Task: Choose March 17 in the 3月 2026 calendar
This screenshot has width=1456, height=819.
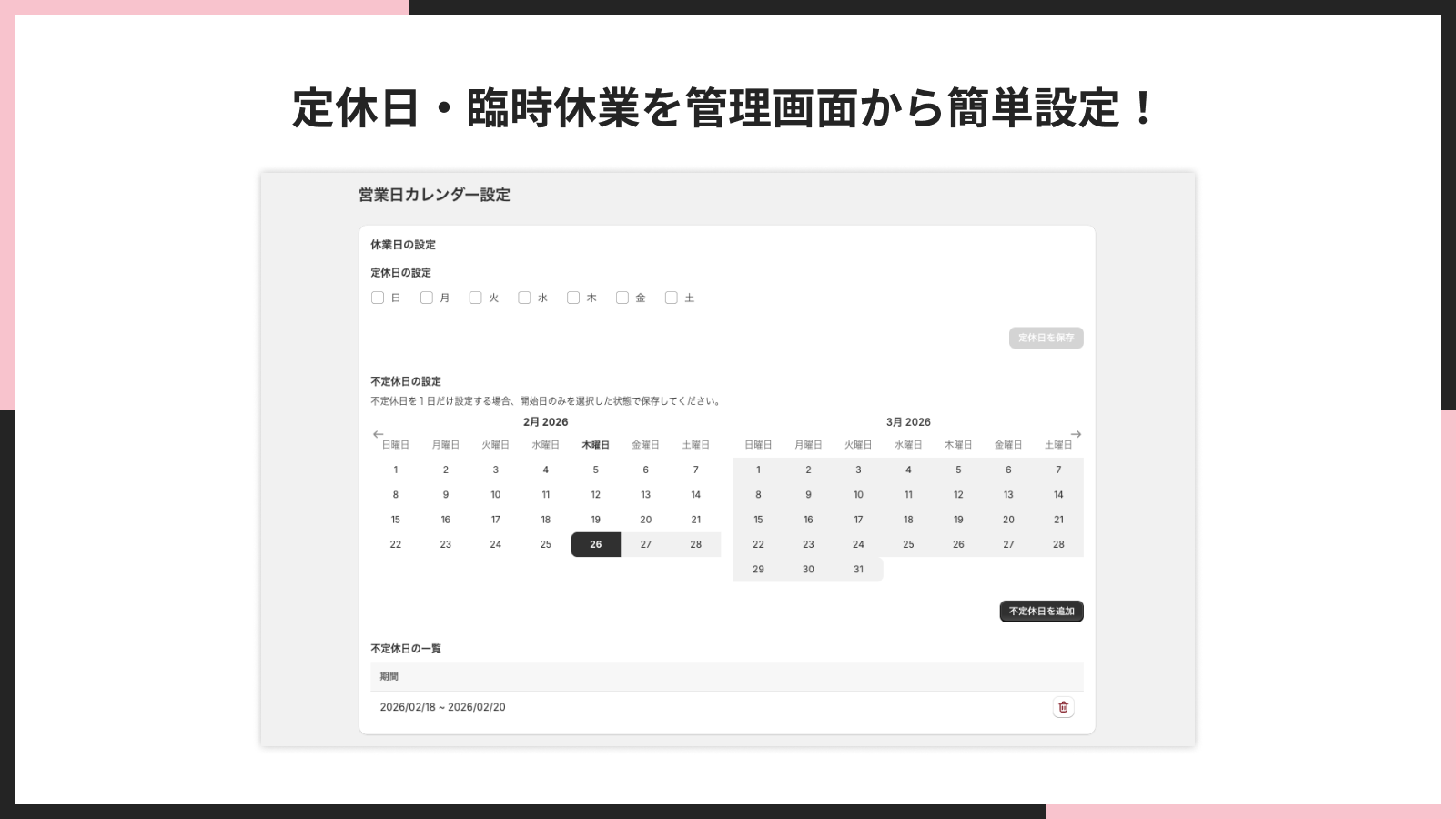Action: click(858, 520)
